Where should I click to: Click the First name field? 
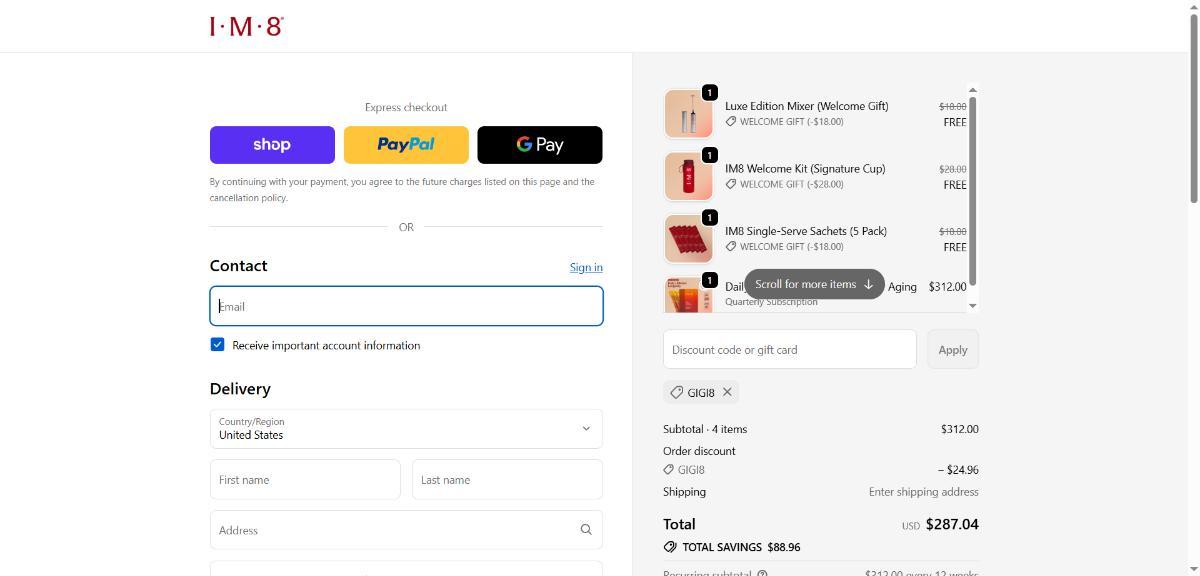tap(305, 480)
